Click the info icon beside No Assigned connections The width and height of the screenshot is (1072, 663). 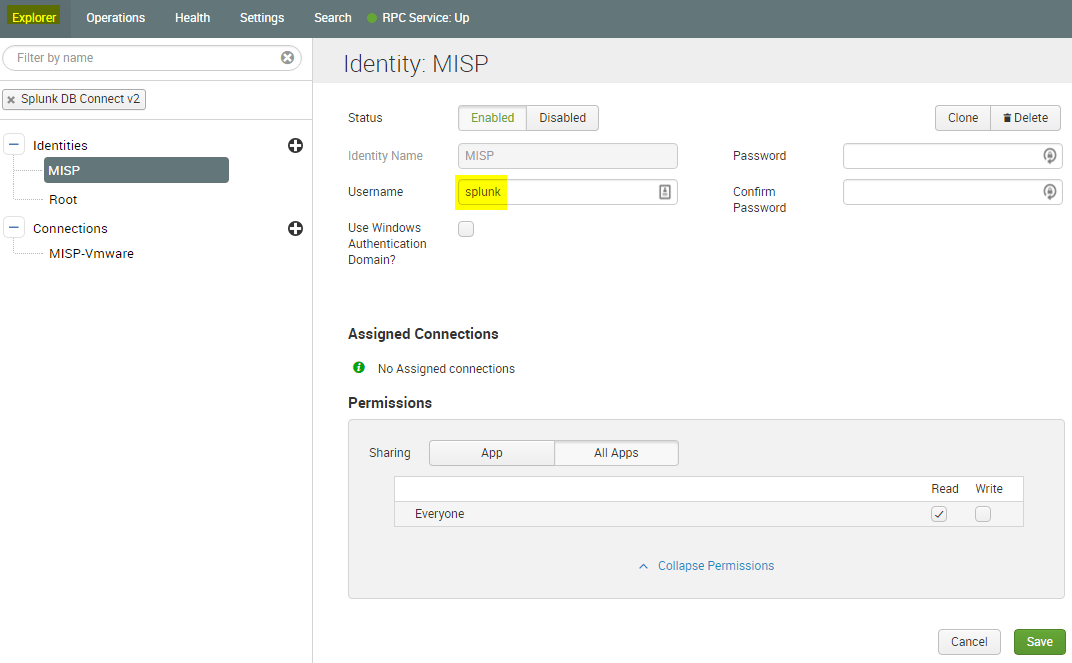[359, 368]
